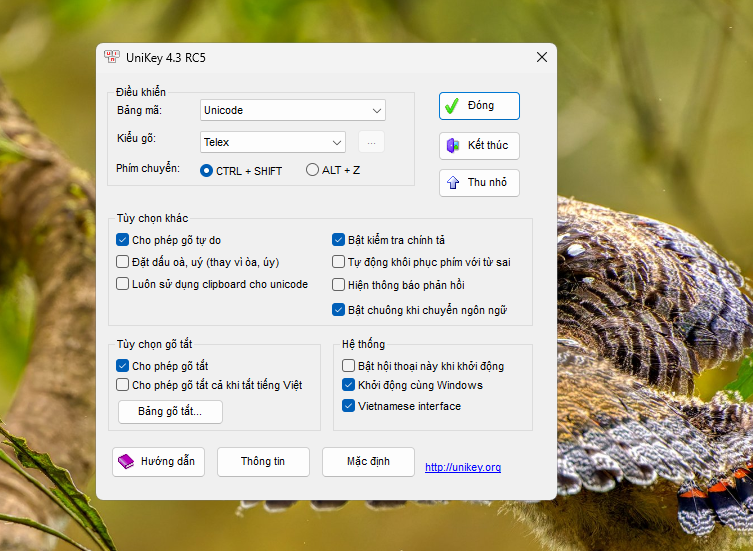Close the UniKey dialog with X
The image size is (753, 551).
click(542, 57)
